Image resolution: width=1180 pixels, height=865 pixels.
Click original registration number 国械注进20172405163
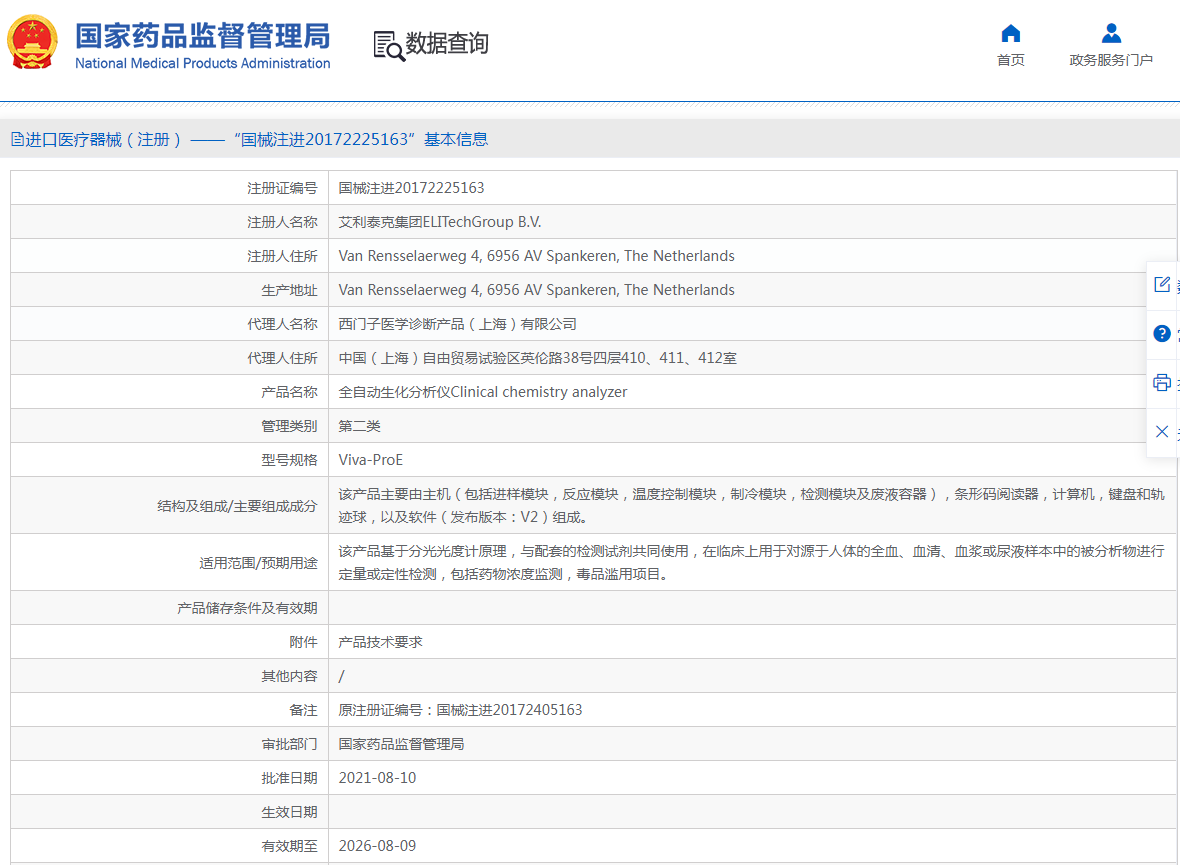point(509,710)
